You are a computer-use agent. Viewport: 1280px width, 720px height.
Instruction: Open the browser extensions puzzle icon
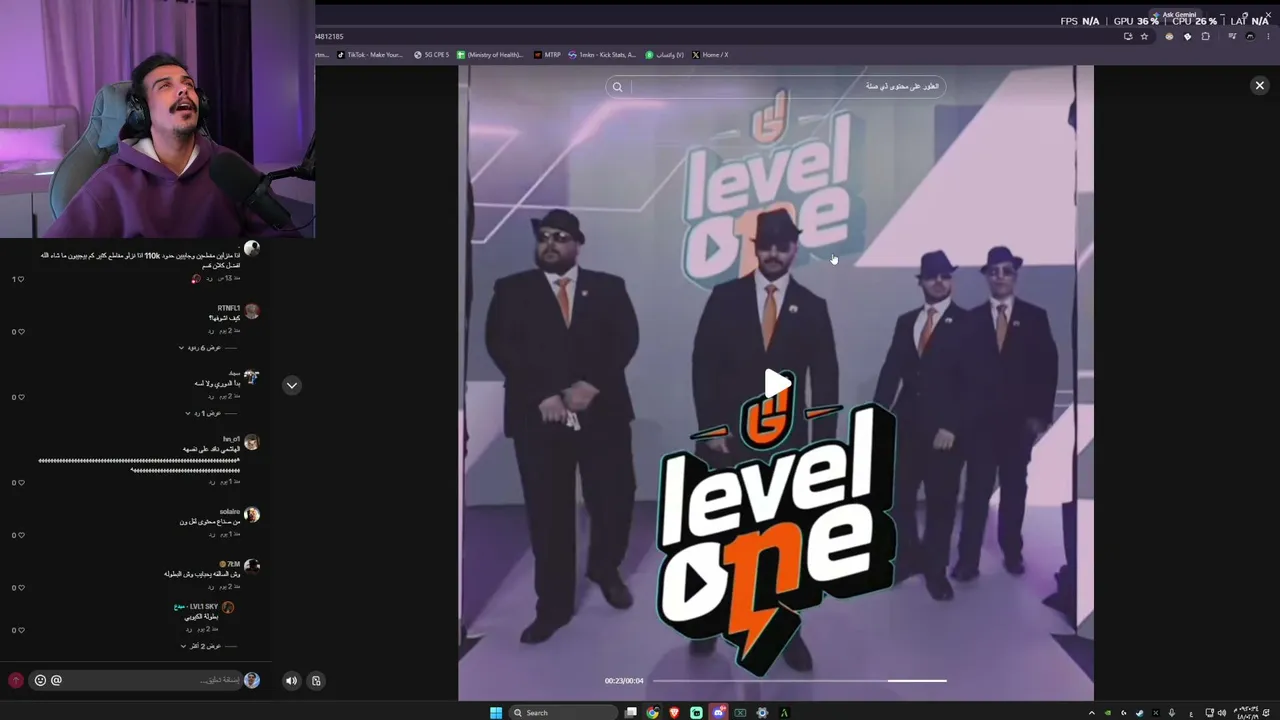(1206, 36)
